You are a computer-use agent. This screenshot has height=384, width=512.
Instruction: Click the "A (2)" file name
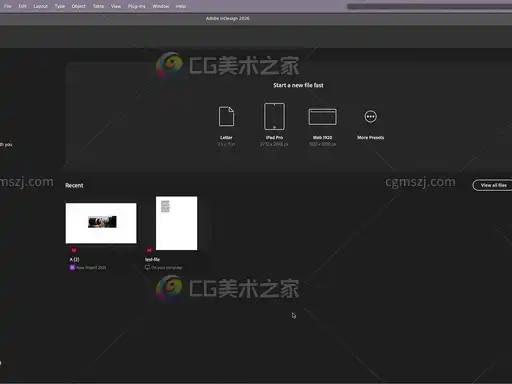coord(74,259)
